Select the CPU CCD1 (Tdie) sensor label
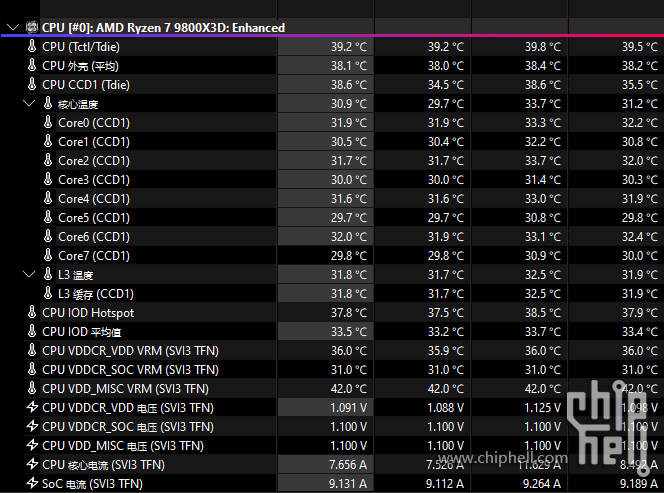The width and height of the screenshot is (664, 493). 86,85
